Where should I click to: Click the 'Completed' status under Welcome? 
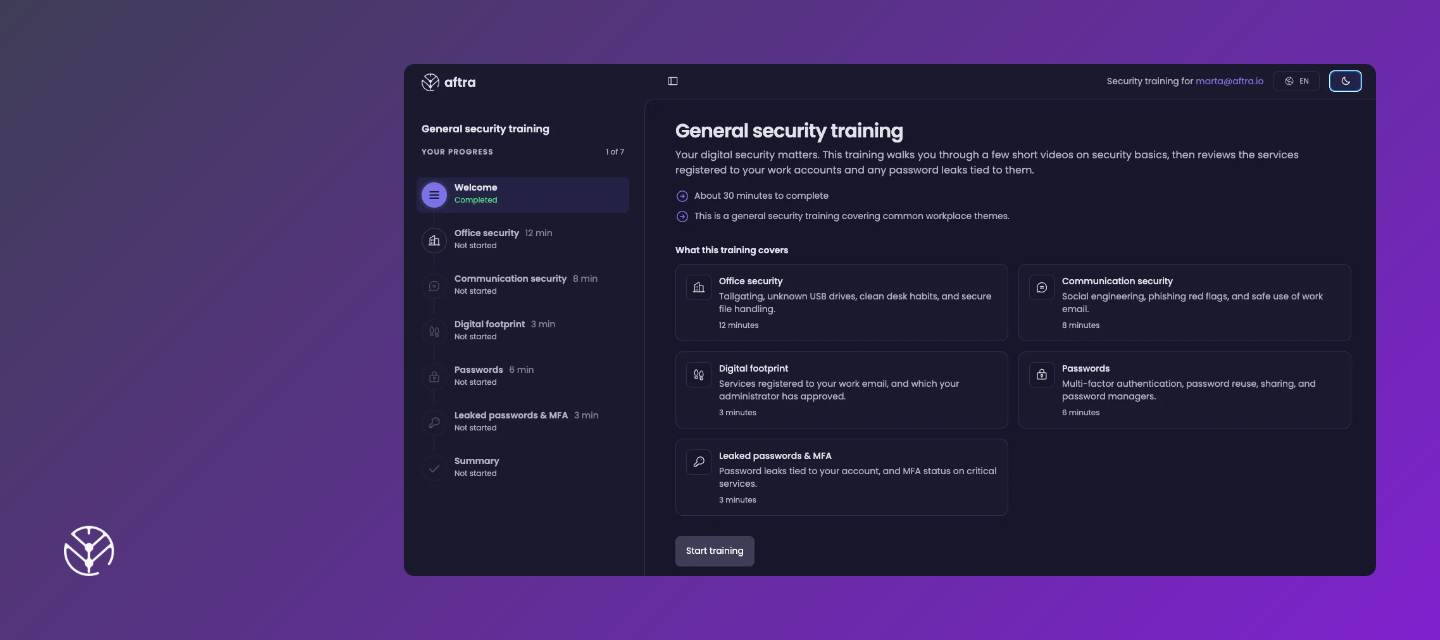(476, 200)
